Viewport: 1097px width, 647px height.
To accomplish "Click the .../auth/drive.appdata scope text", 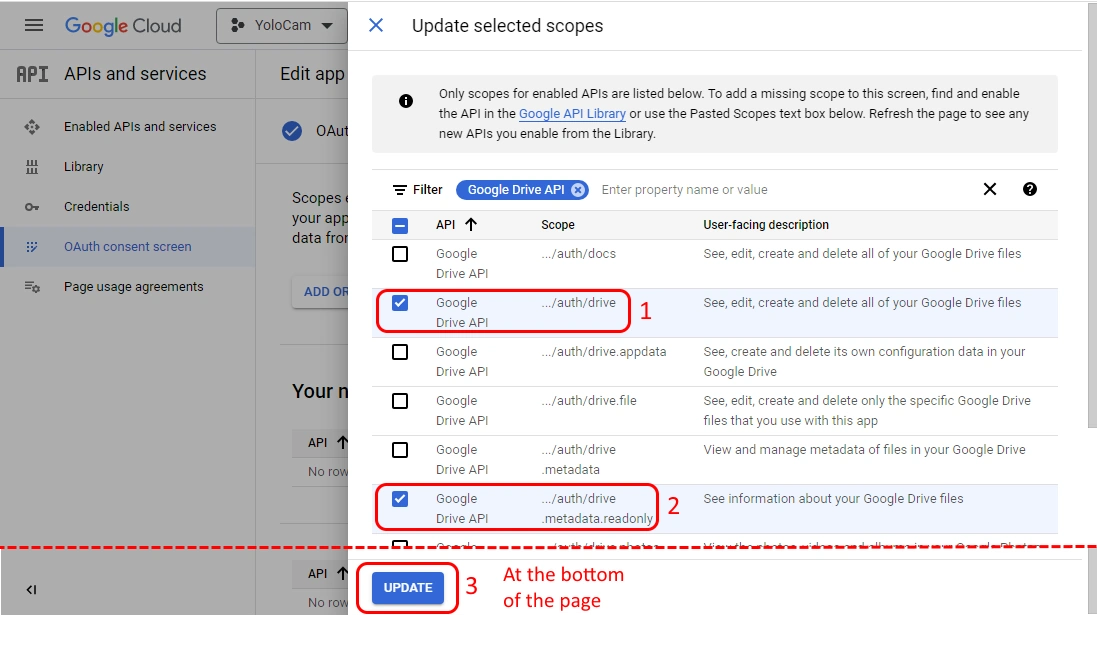I will tap(604, 352).
